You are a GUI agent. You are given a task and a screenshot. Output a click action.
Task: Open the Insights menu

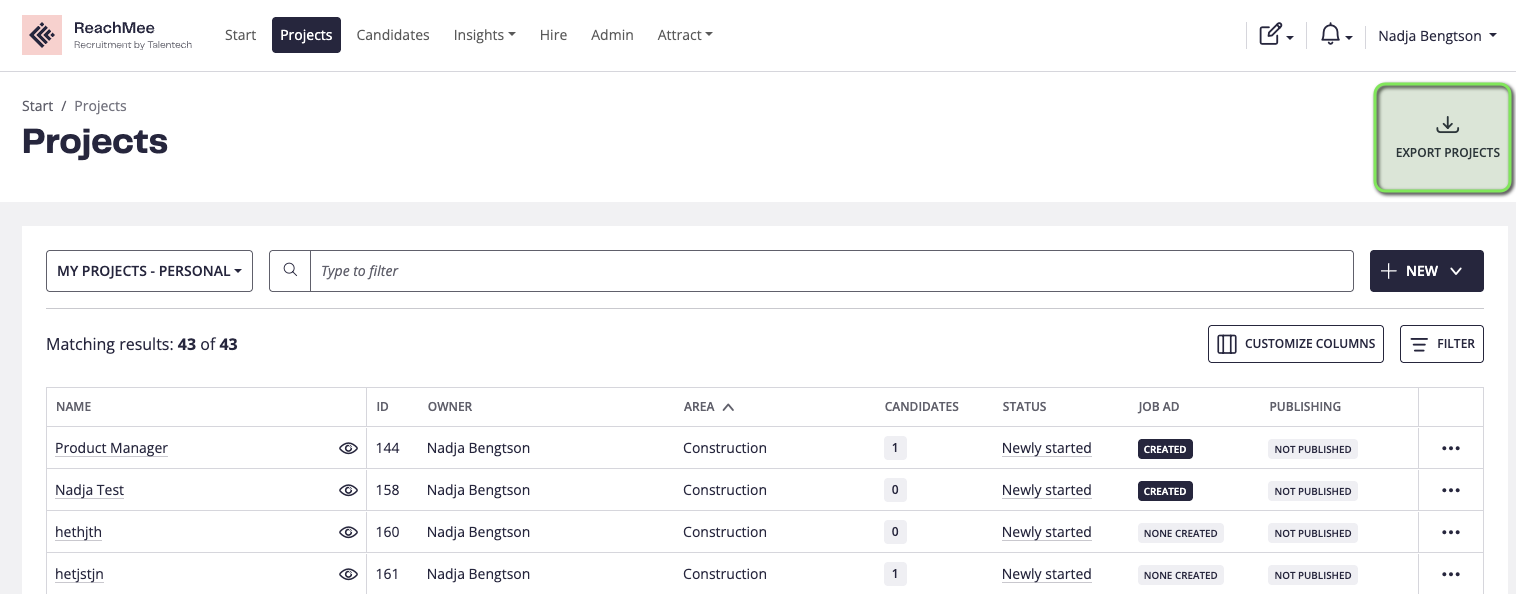[x=484, y=35]
